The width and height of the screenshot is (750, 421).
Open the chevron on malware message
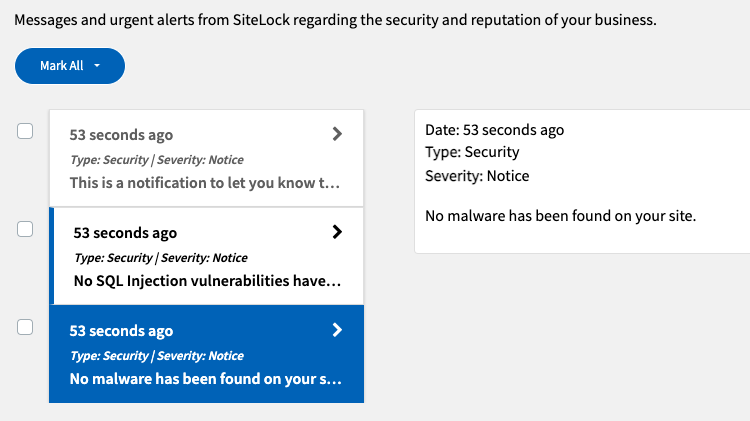pos(337,330)
